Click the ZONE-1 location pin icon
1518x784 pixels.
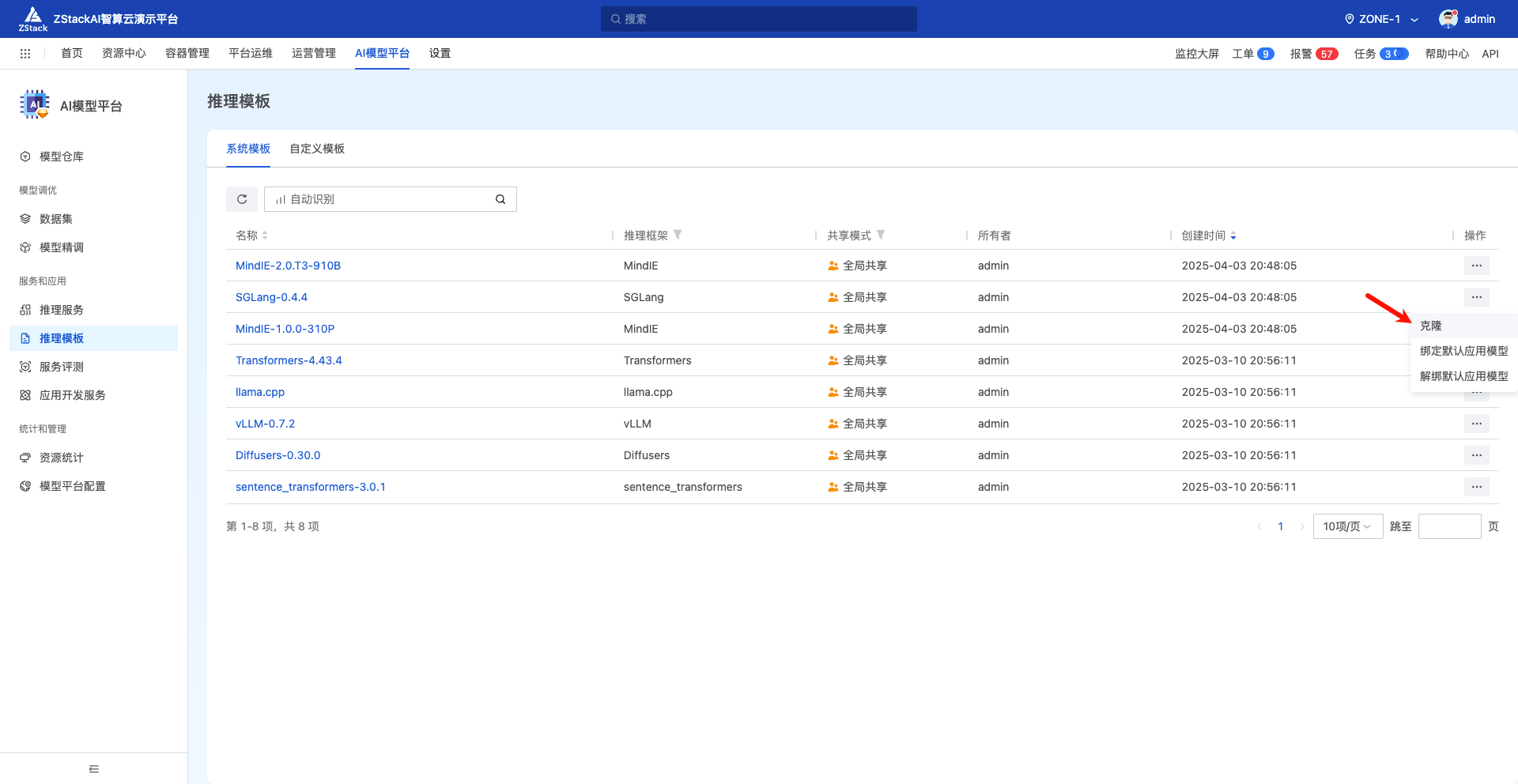1350,19
